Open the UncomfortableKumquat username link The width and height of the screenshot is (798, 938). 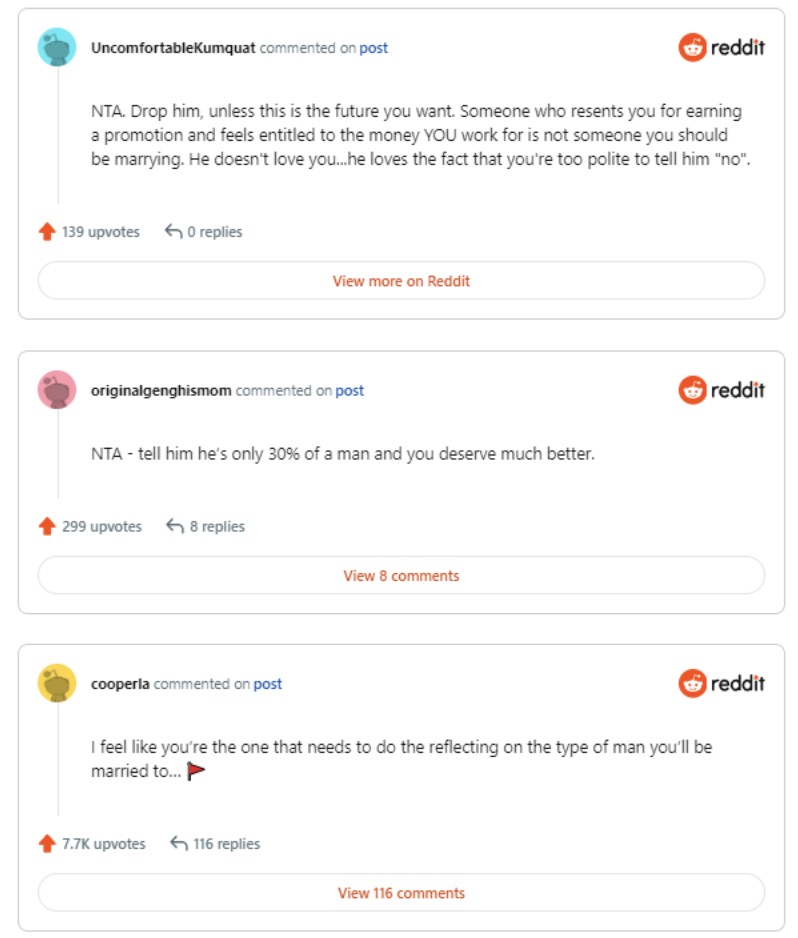tap(173, 48)
